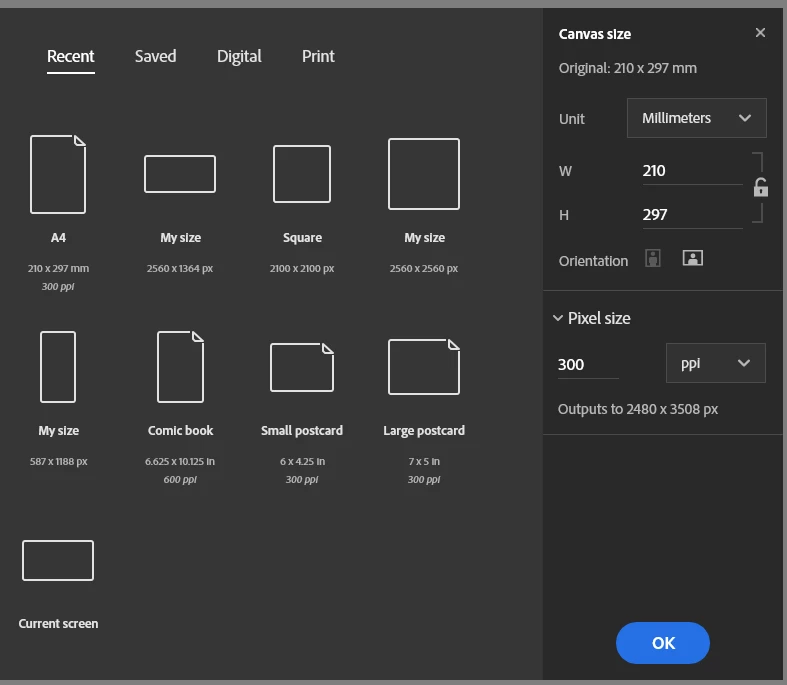787x685 pixels.
Task: Close the Canvas size dialog
Action: point(760,33)
